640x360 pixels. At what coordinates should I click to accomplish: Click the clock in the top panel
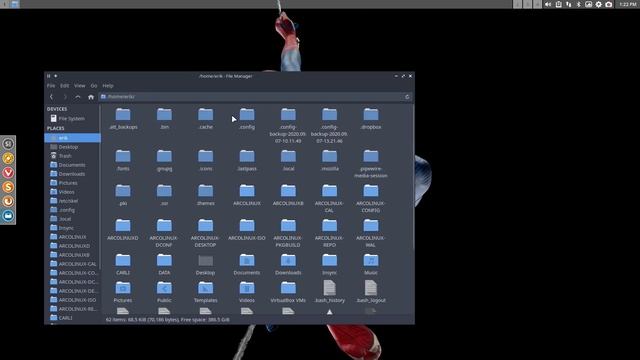pos(628,4)
